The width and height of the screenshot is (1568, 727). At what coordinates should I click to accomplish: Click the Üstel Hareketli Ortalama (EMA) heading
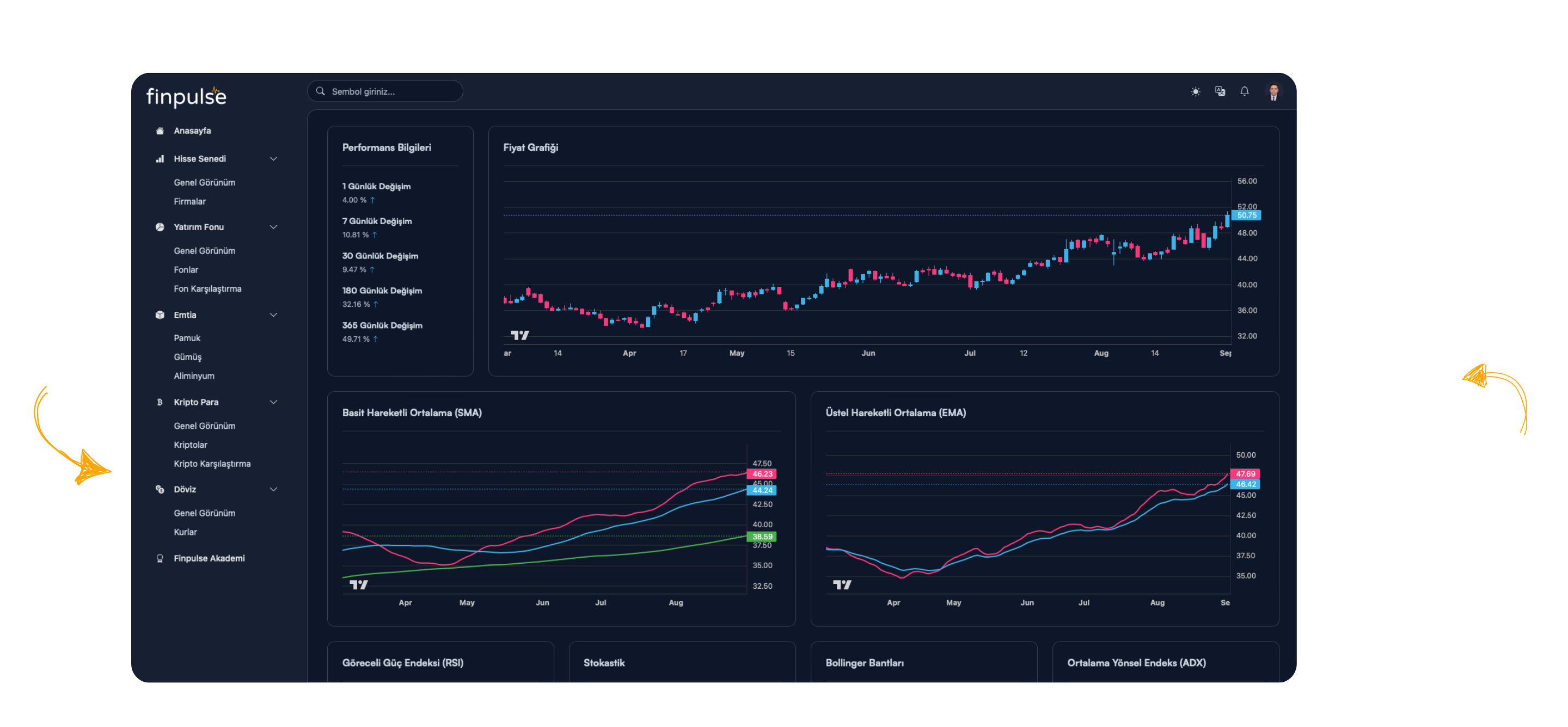[x=896, y=412]
